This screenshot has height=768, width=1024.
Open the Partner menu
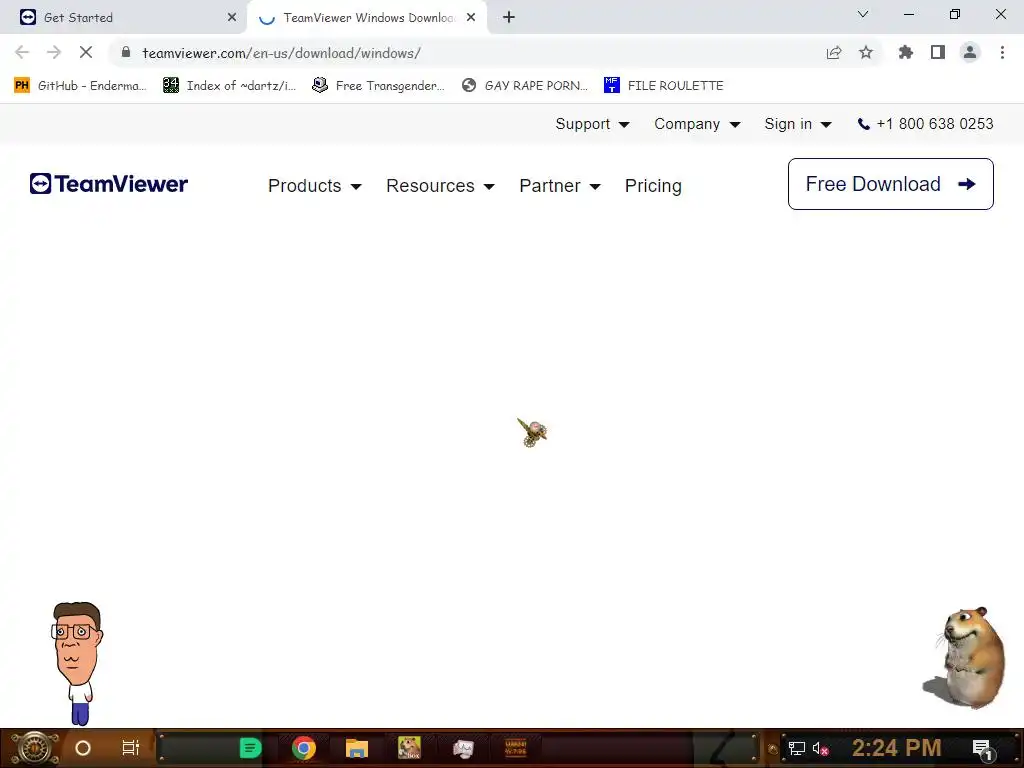pyautogui.click(x=560, y=186)
